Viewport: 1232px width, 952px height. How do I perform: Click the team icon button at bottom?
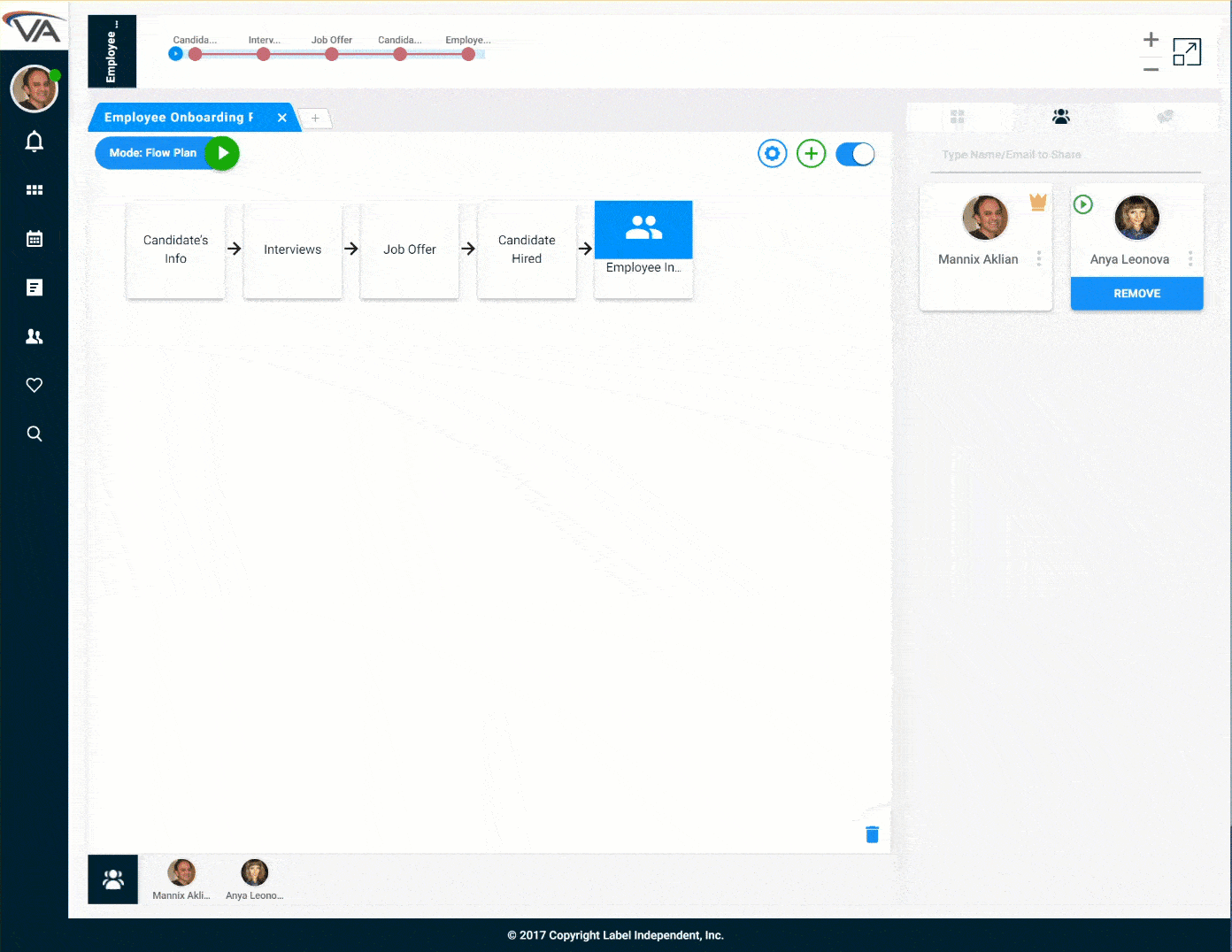click(x=113, y=879)
